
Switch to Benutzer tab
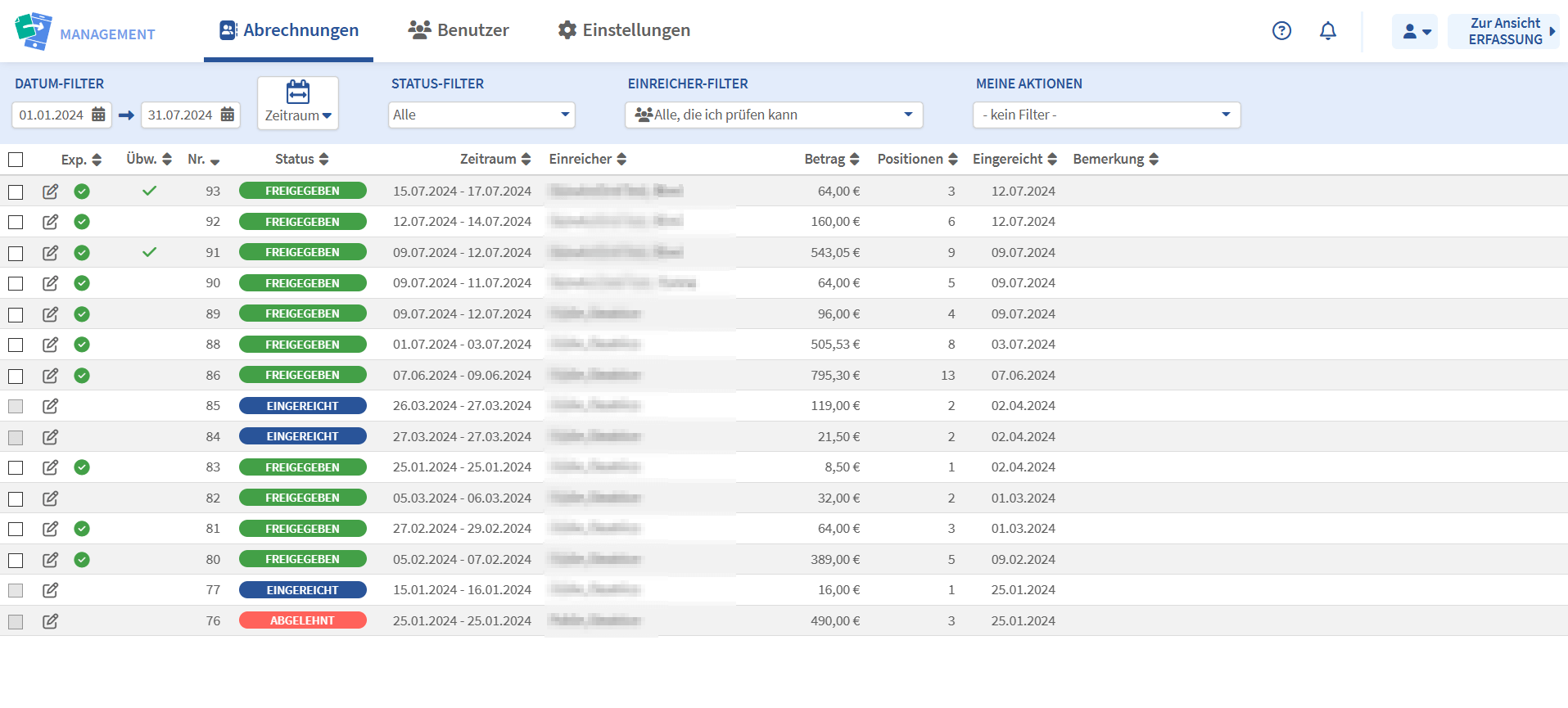(x=459, y=30)
